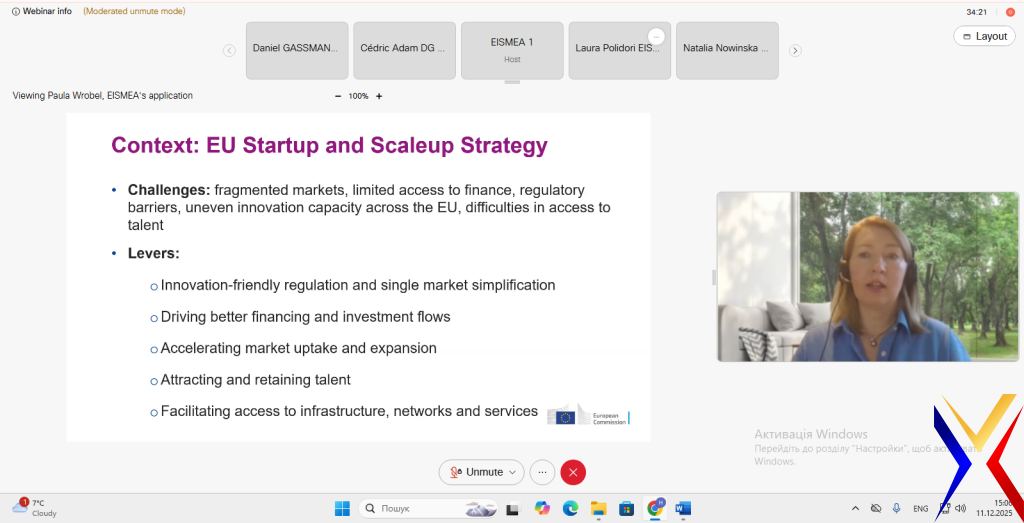Switch to Chrome in the taskbar
1024x523 pixels.
pos(656,508)
